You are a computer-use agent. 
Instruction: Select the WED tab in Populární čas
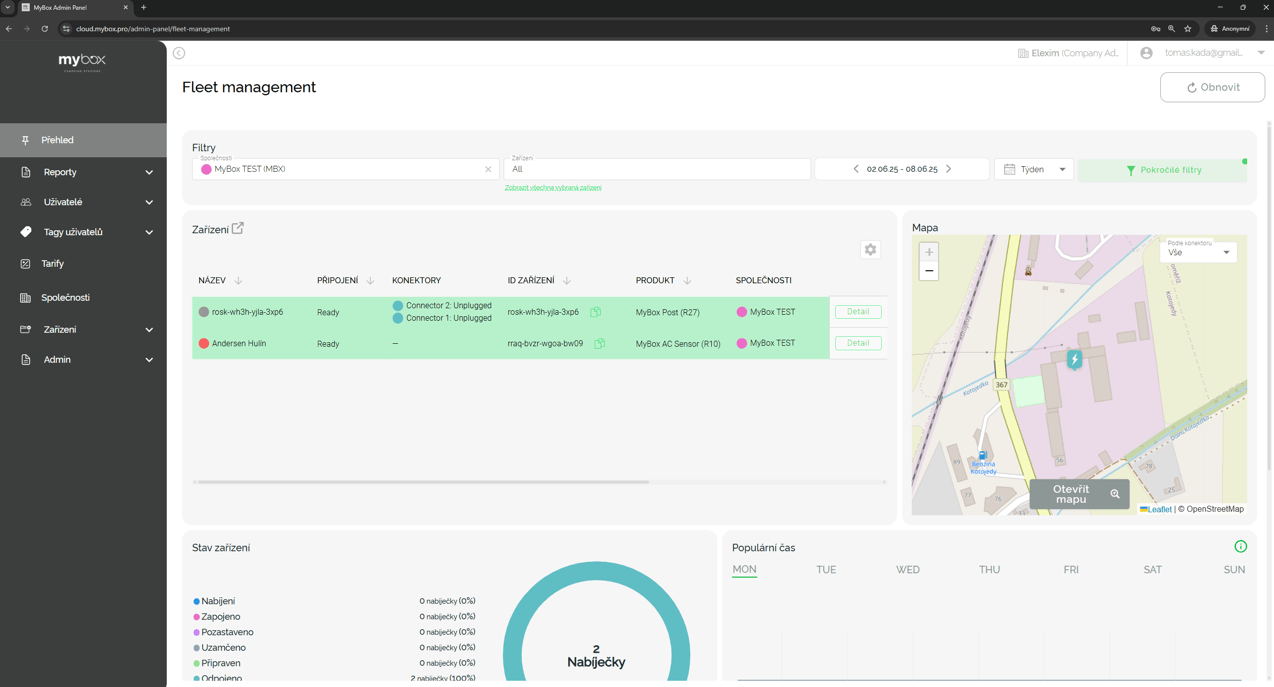click(x=908, y=570)
